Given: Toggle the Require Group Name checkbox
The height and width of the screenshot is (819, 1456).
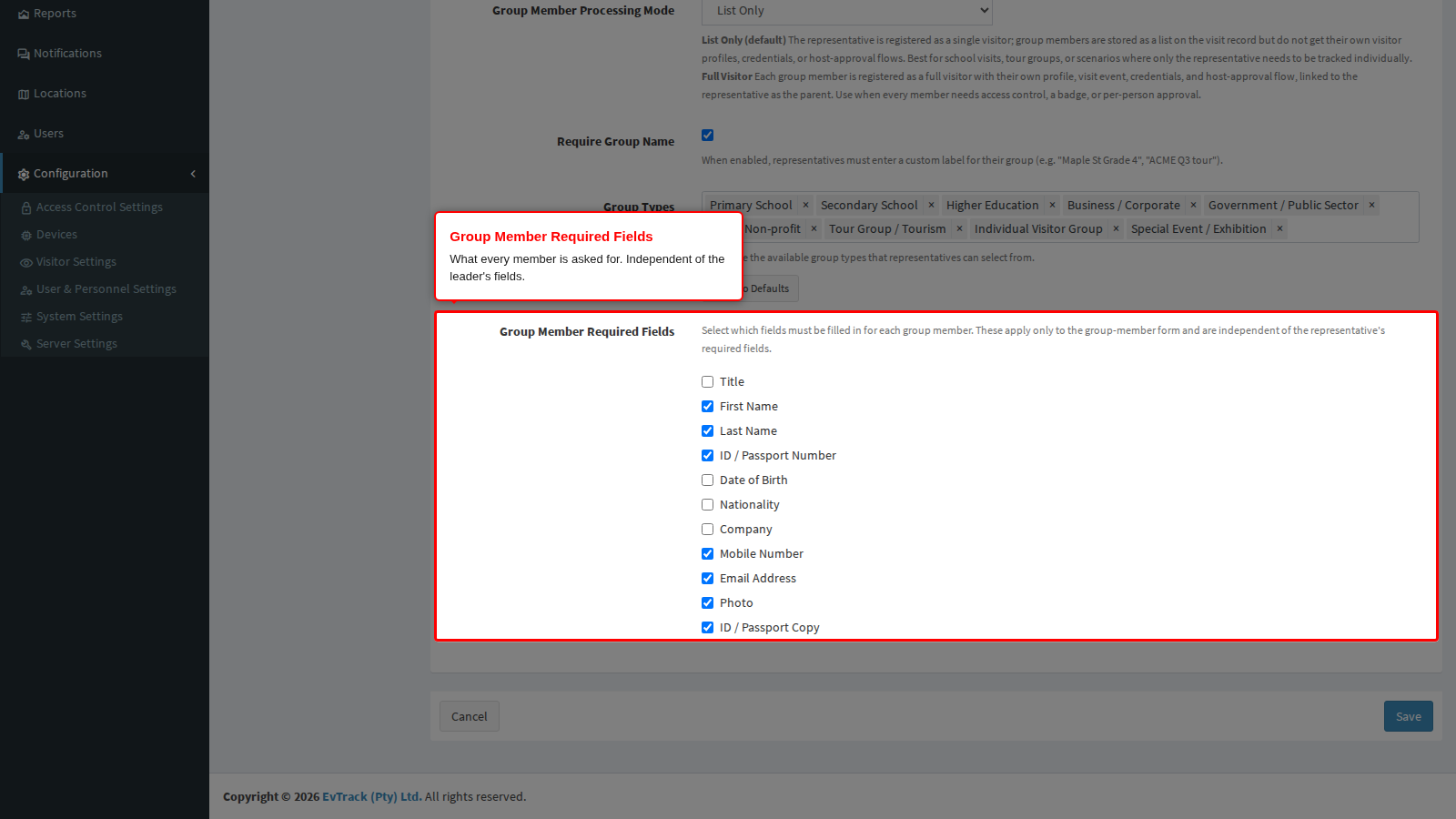Looking at the screenshot, I should 707,136.
